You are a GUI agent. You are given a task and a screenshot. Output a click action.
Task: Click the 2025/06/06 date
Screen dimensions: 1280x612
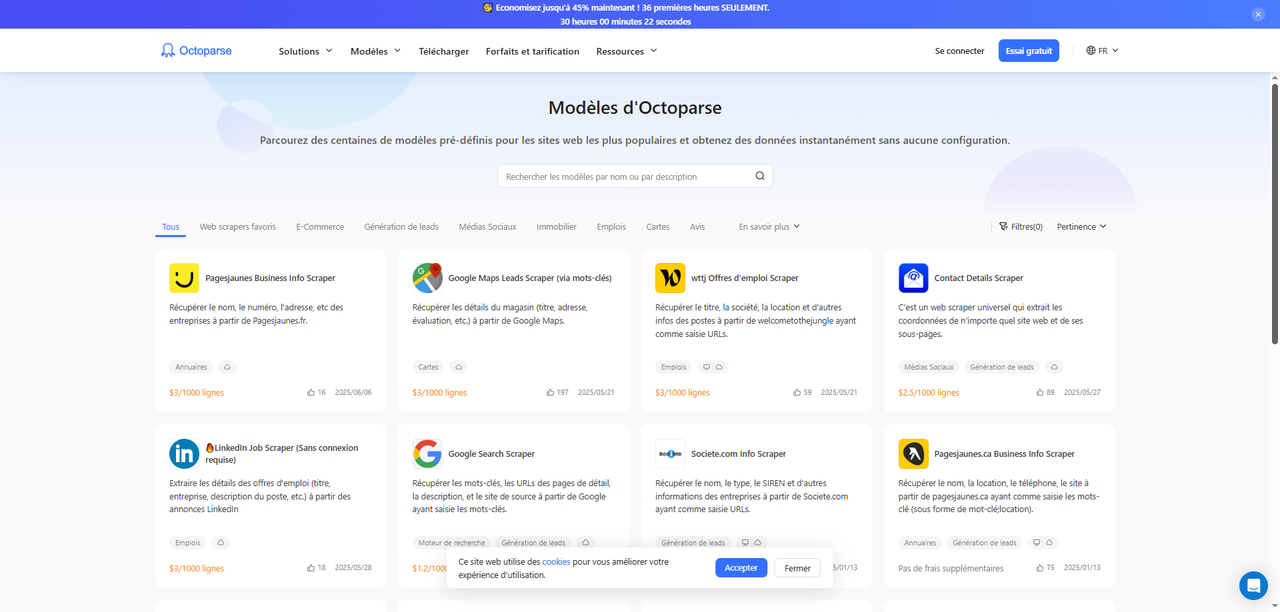(353, 393)
